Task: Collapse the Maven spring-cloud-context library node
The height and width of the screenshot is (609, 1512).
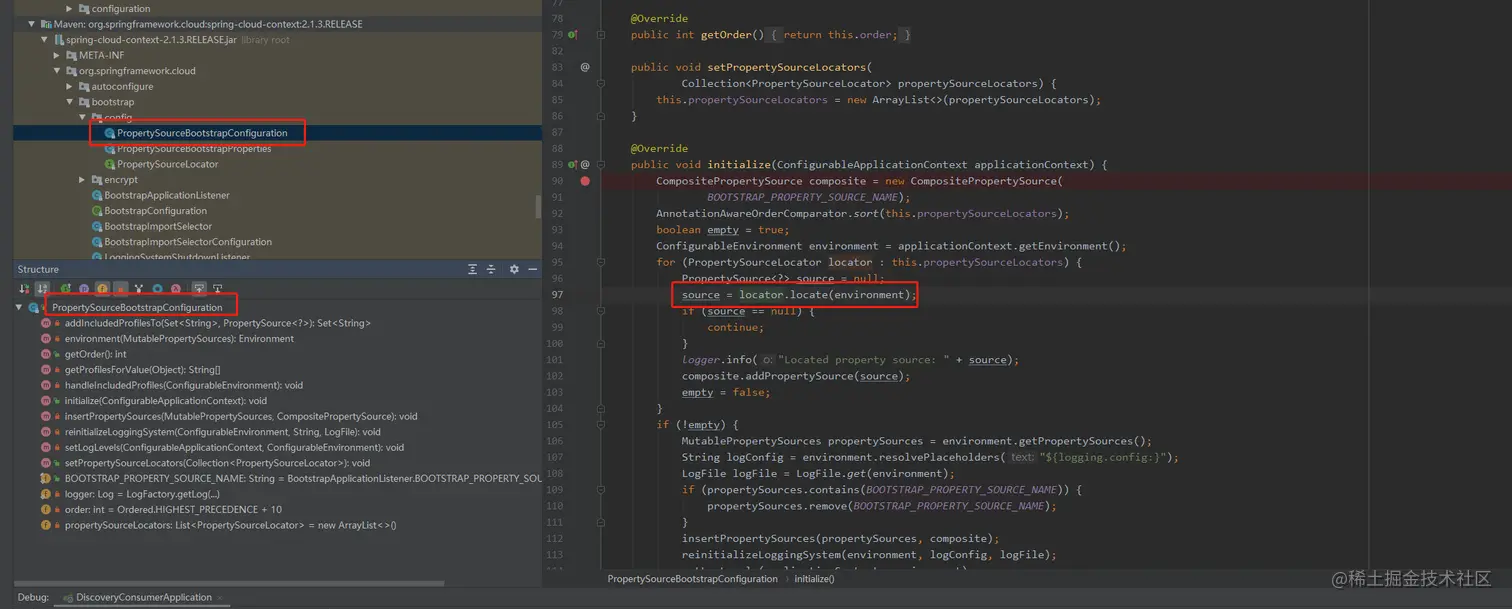Action: pos(31,24)
